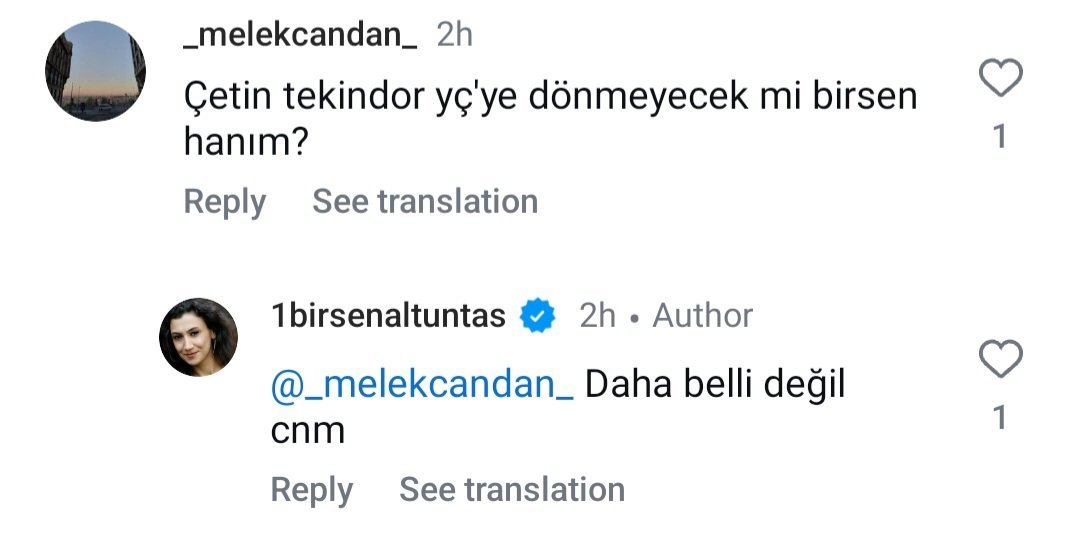Open _melekcandan_ profile picture
The height and width of the screenshot is (542, 1080).
coord(96,71)
